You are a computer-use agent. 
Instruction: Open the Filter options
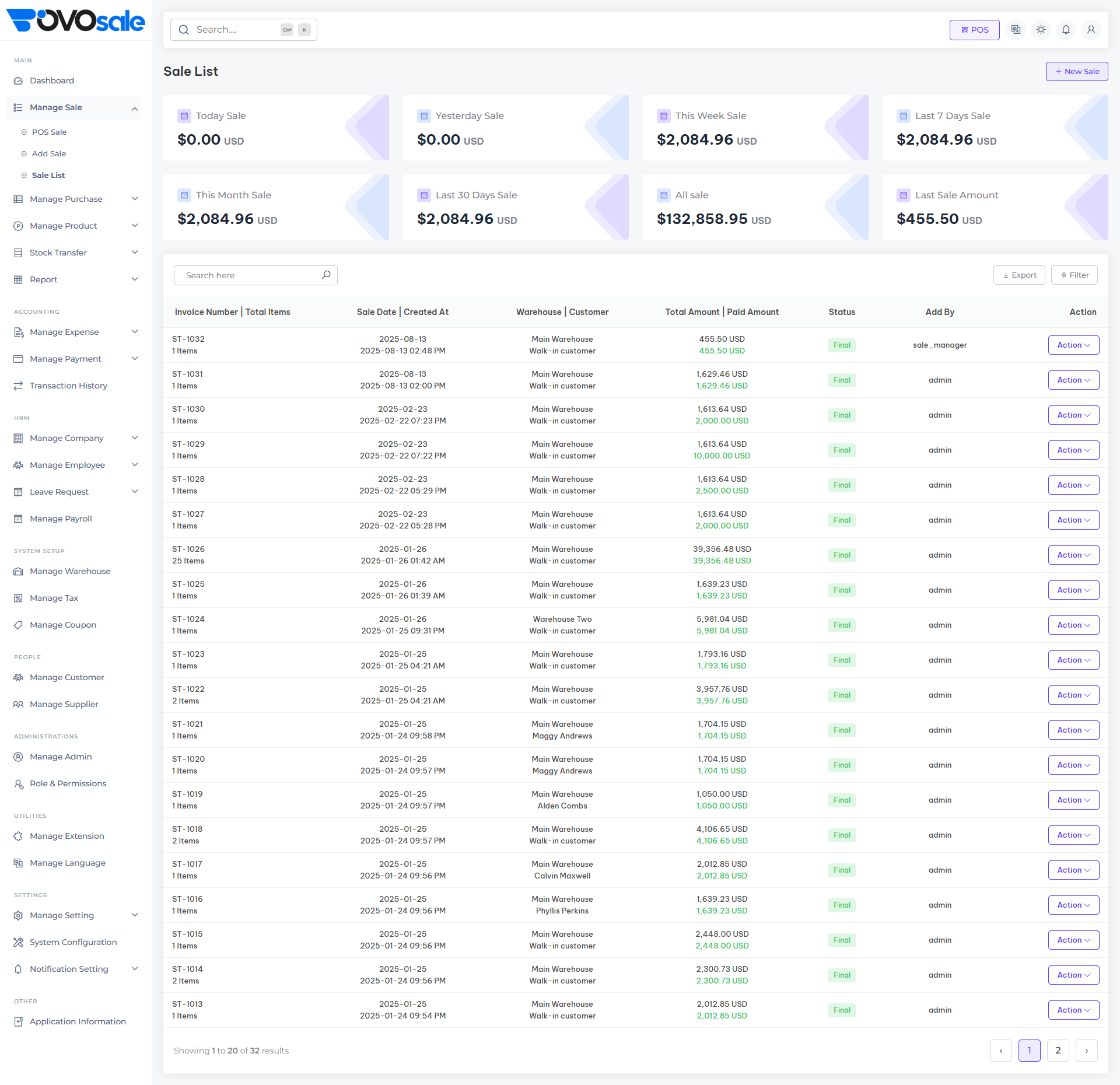coord(1074,275)
